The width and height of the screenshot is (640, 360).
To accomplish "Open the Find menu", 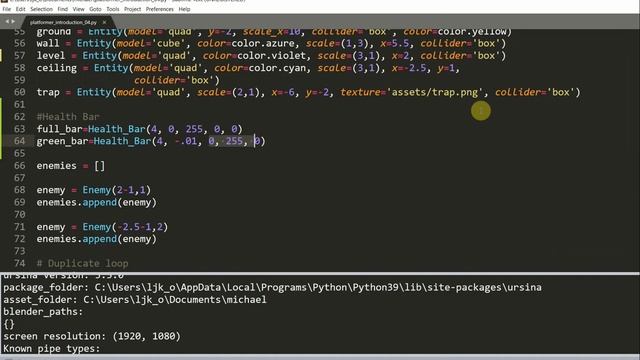I will 62,9.
